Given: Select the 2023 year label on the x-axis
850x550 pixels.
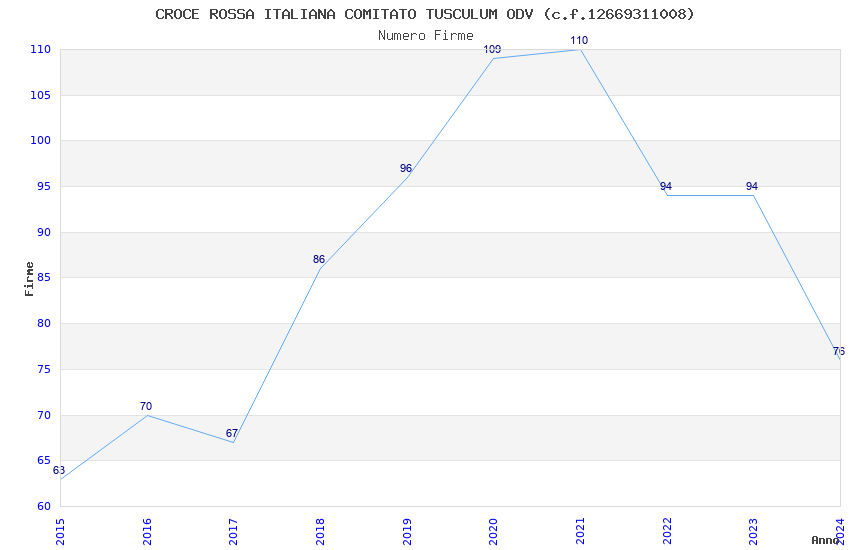Looking at the screenshot, I should [x=754, y=532].
